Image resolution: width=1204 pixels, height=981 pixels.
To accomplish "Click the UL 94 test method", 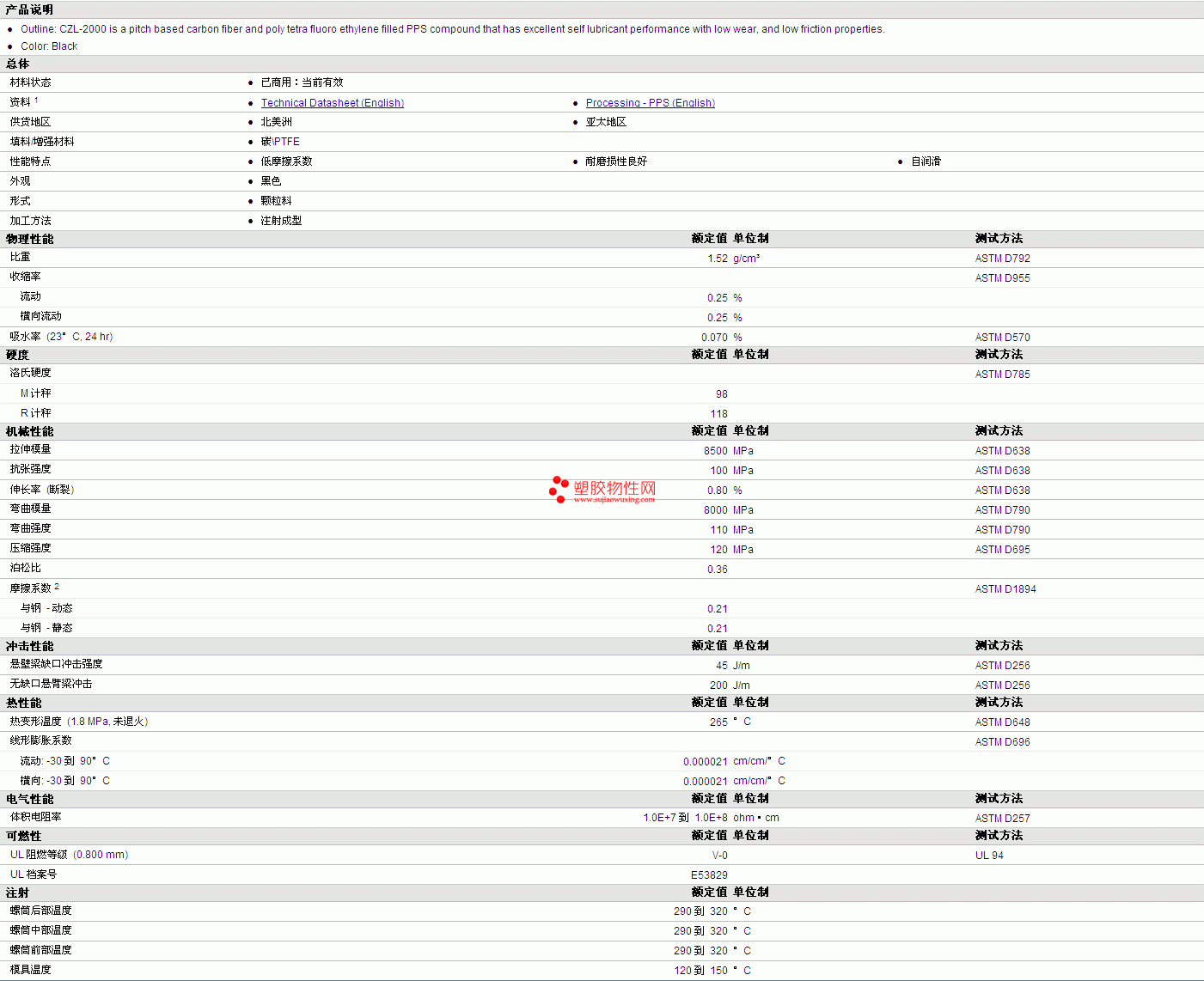I will (x=988, y=856).
